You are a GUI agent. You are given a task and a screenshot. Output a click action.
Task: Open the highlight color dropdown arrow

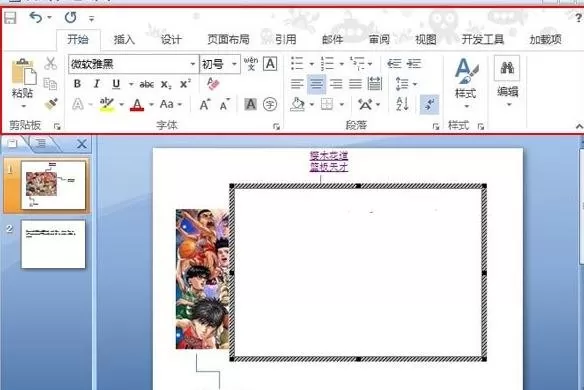[x=121, y=104]
